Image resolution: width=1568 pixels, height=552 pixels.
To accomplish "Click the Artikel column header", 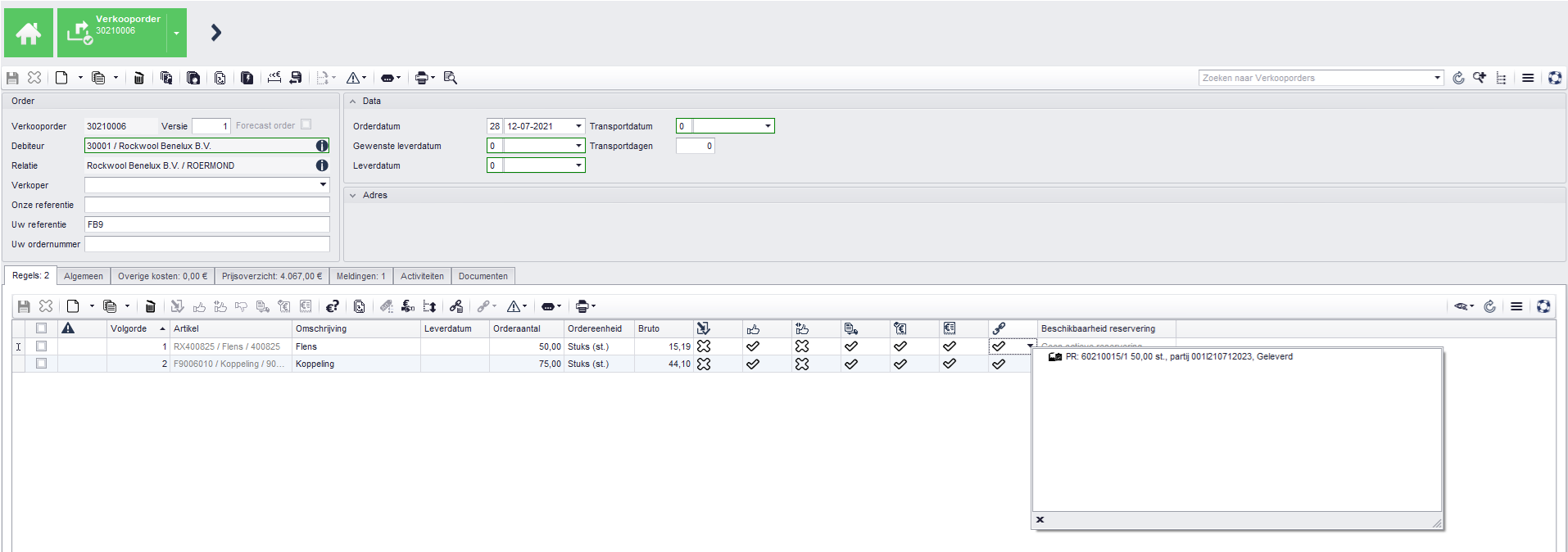I will [x=230, y=328].
